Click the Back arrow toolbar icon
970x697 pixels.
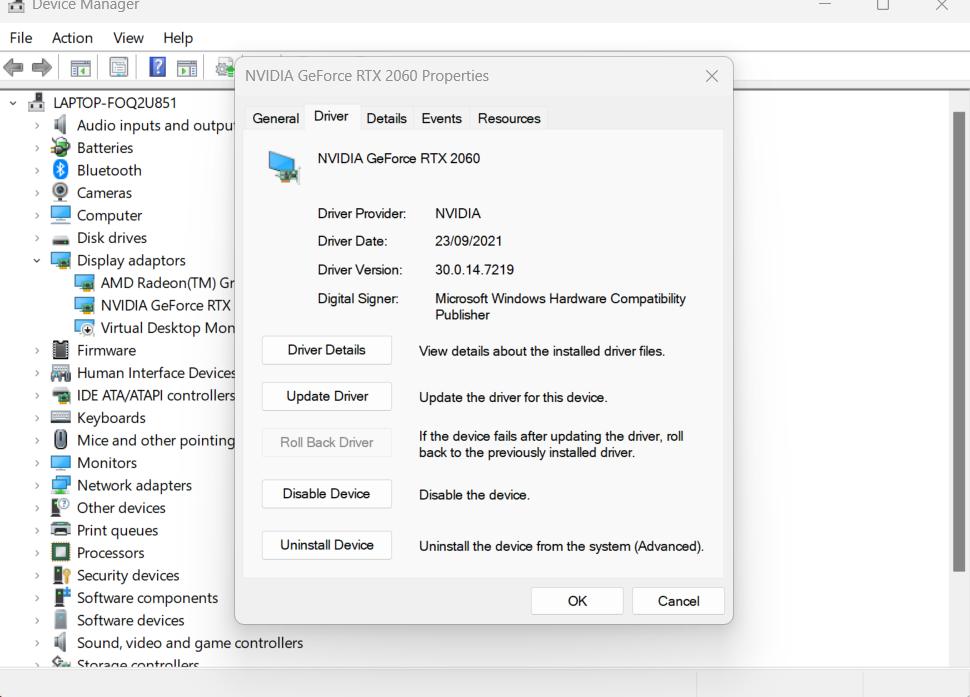14,68
